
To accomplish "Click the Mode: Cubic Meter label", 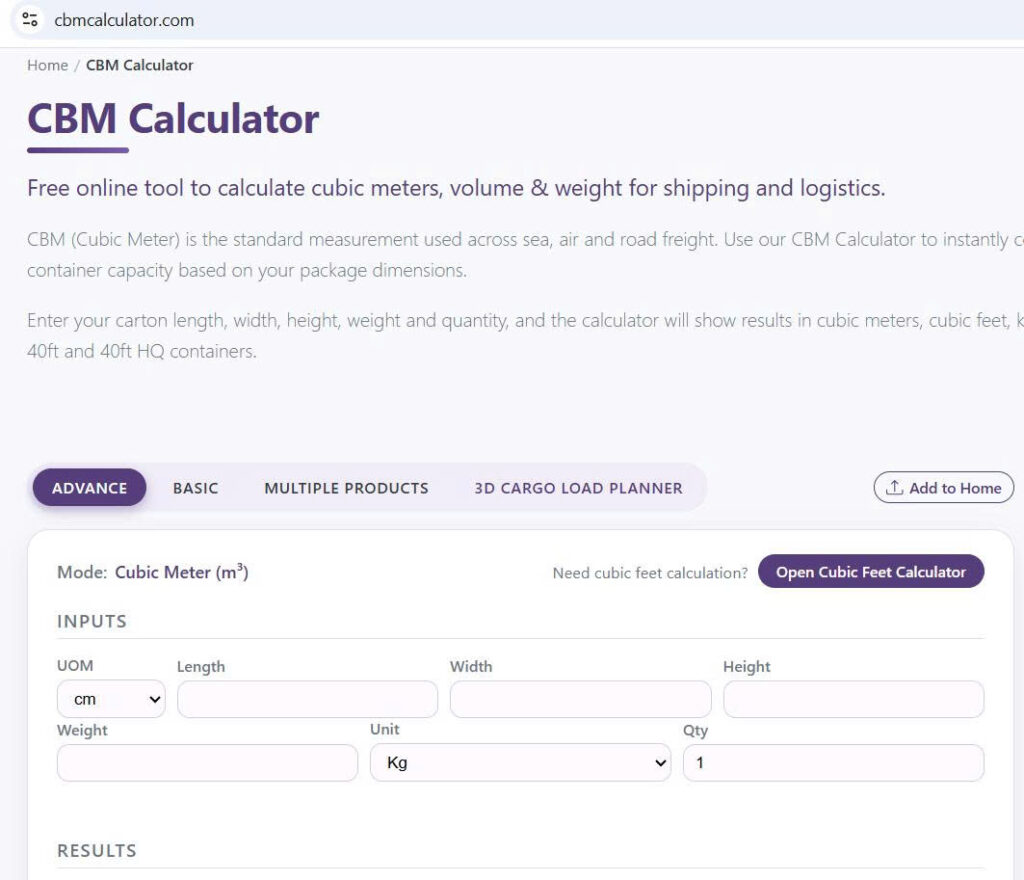I will point(152,572).
